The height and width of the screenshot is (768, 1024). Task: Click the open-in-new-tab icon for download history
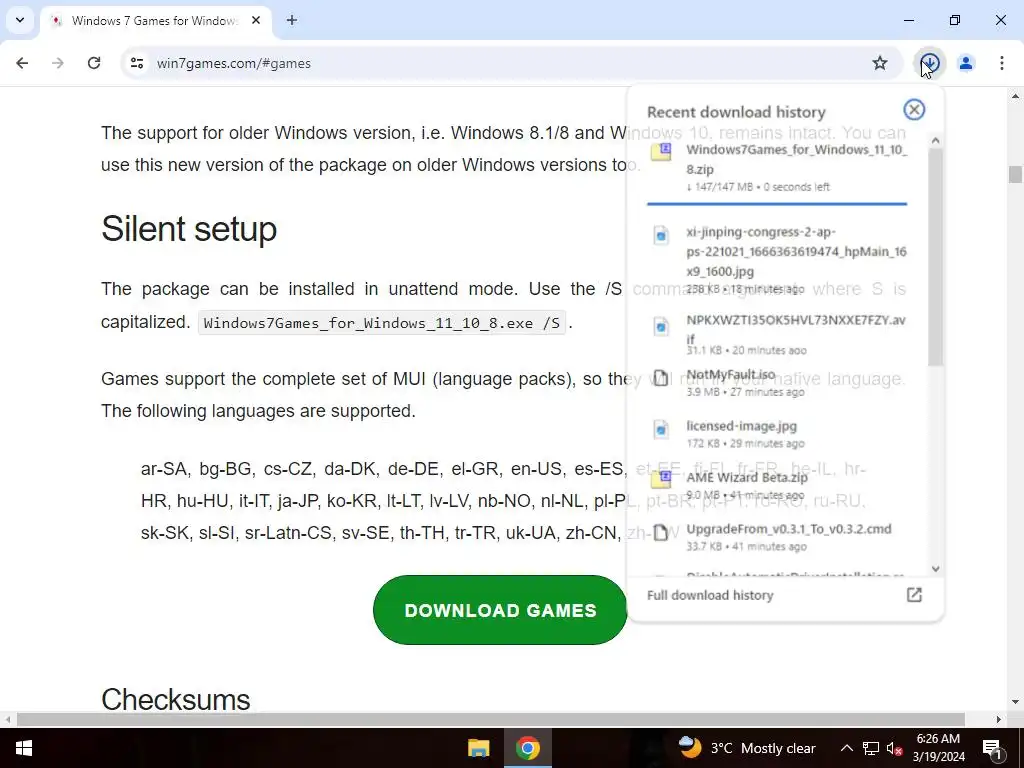click(914, 595)
